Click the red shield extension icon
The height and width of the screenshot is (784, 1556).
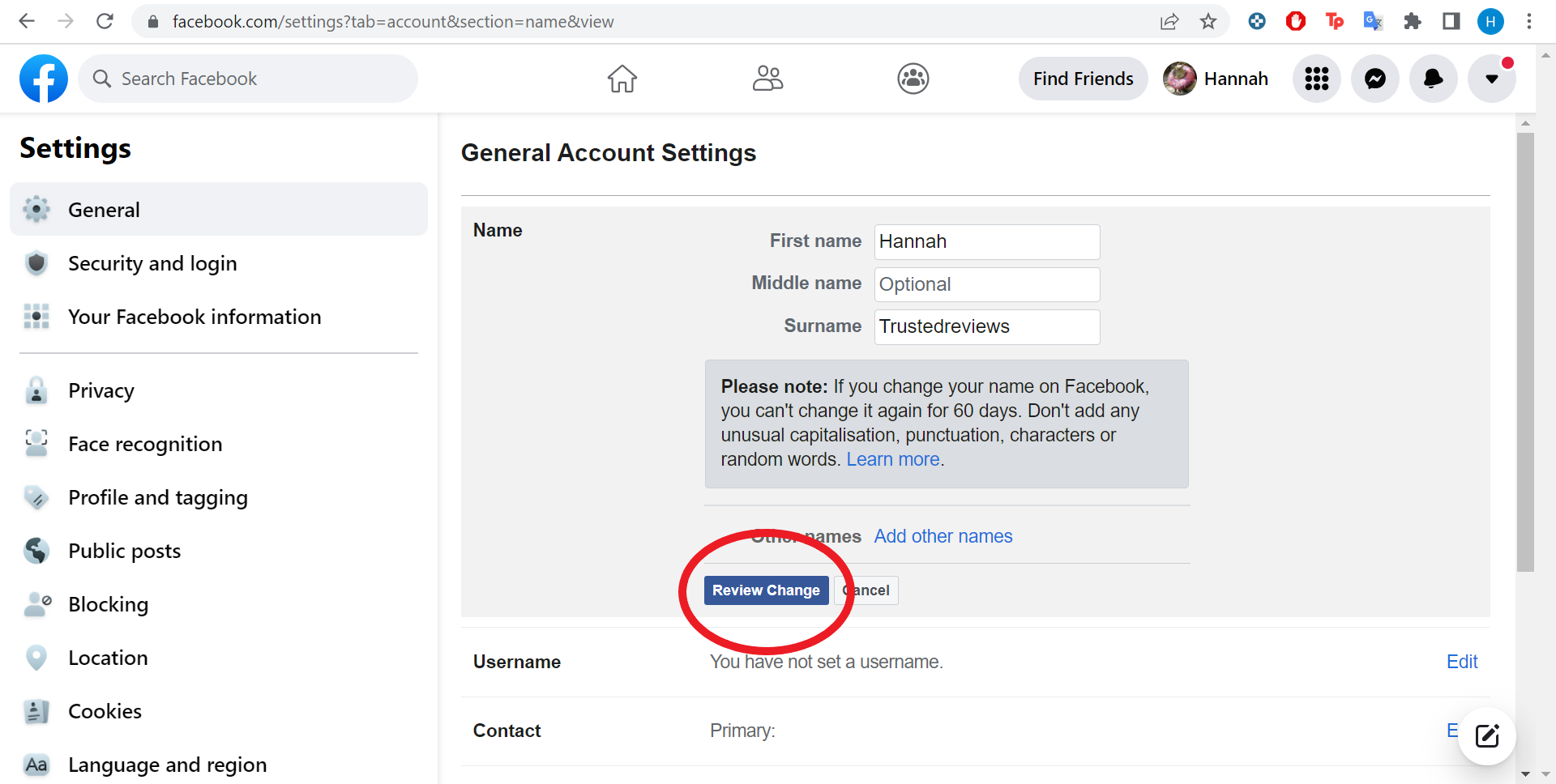pos(1296,22)
